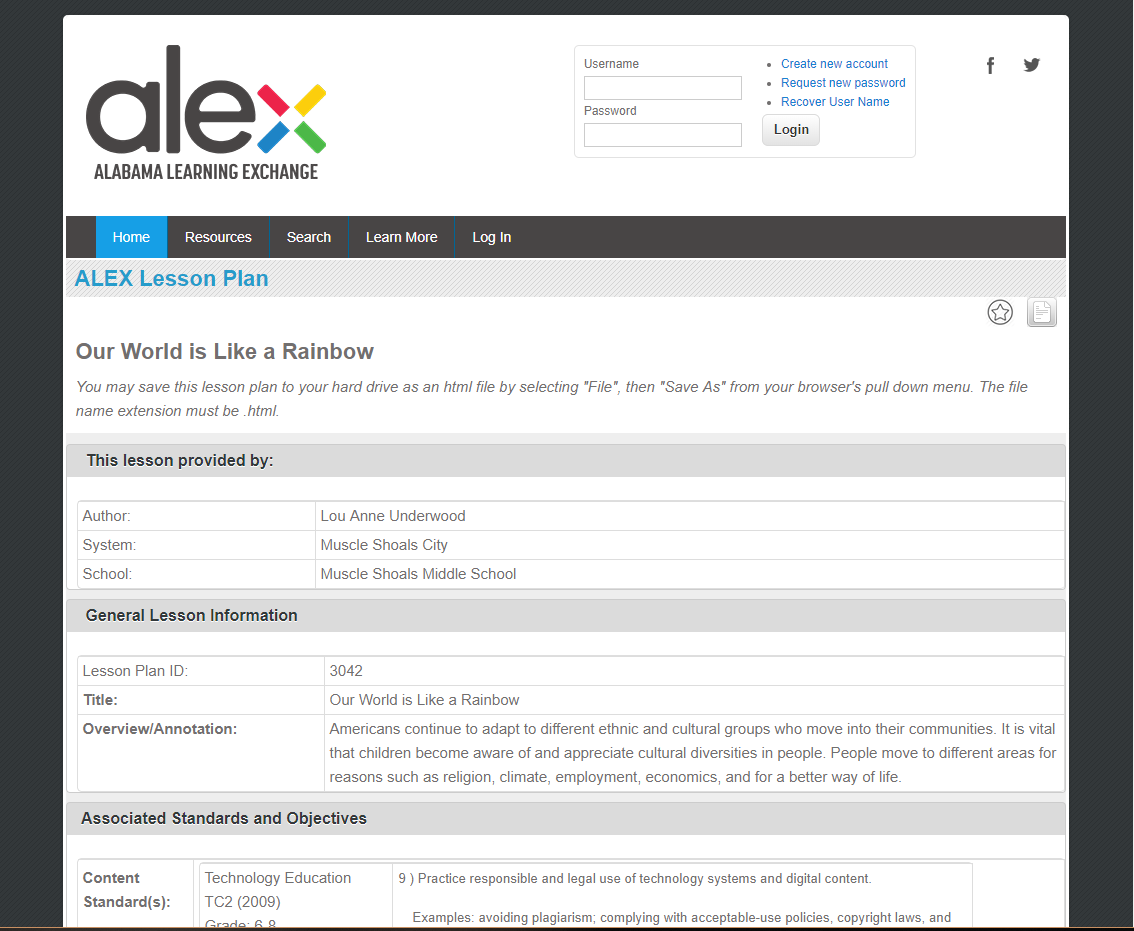Click the 'ALEX Lesson Plan' page heading
This screenshot has height=931, width=1134.
pyautogui.click(x=171, y=279)
